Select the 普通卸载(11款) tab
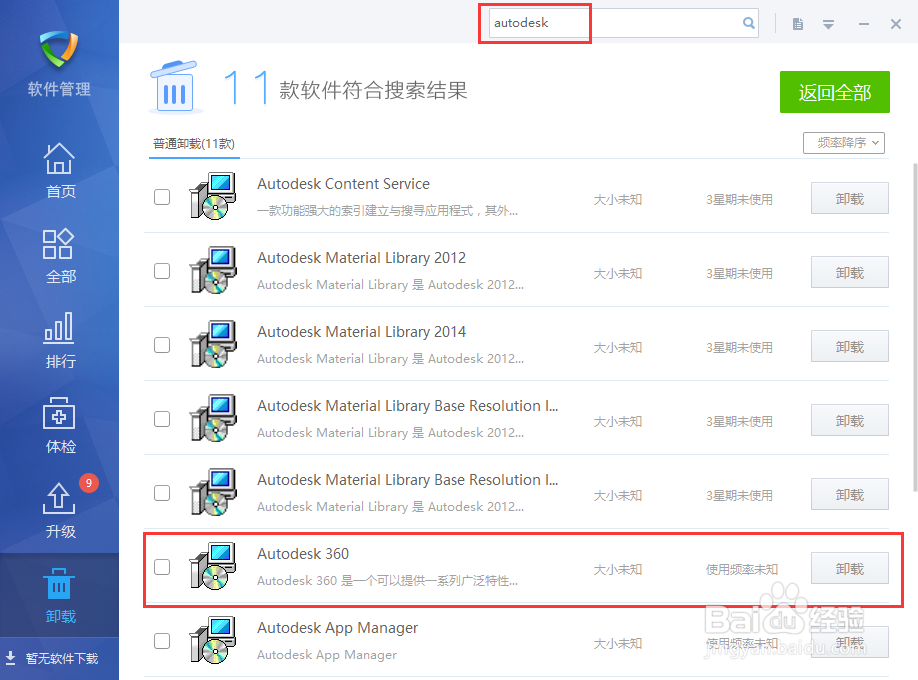The image size is (918, 680). click(194, 144)
